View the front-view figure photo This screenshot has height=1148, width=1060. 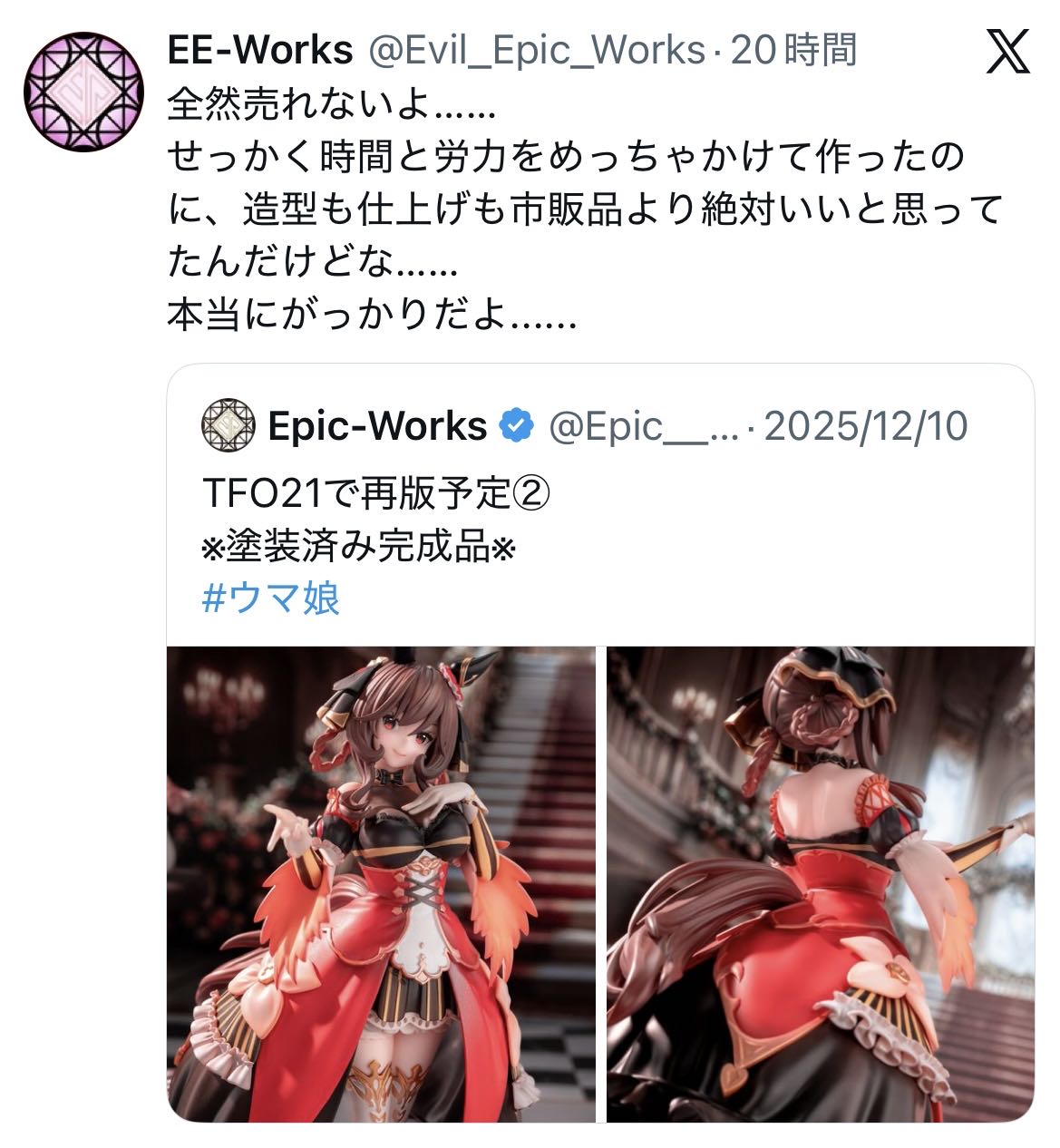click(x=381, y=884)
